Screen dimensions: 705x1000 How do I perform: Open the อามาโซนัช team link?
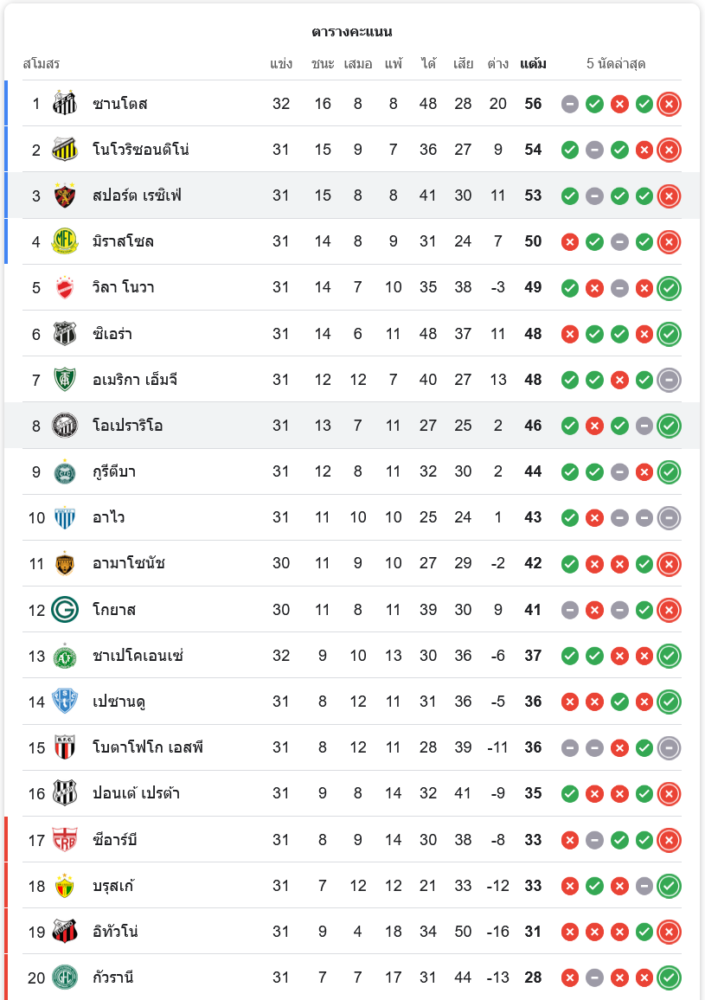click(x=129, y=563)
